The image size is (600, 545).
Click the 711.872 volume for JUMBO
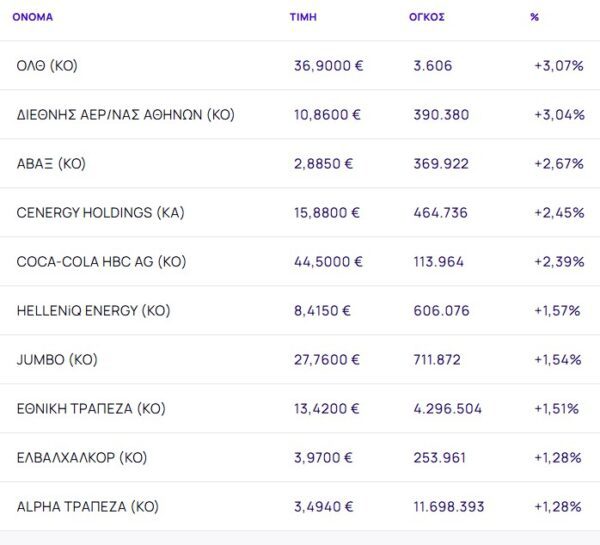(440, 360)
